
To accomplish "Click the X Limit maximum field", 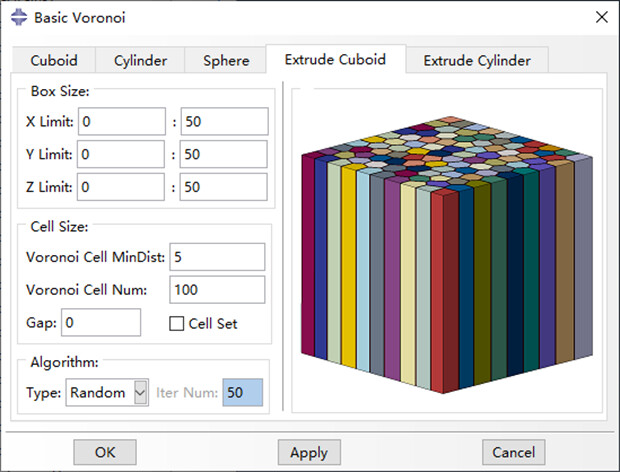I will tap(225, 121).
